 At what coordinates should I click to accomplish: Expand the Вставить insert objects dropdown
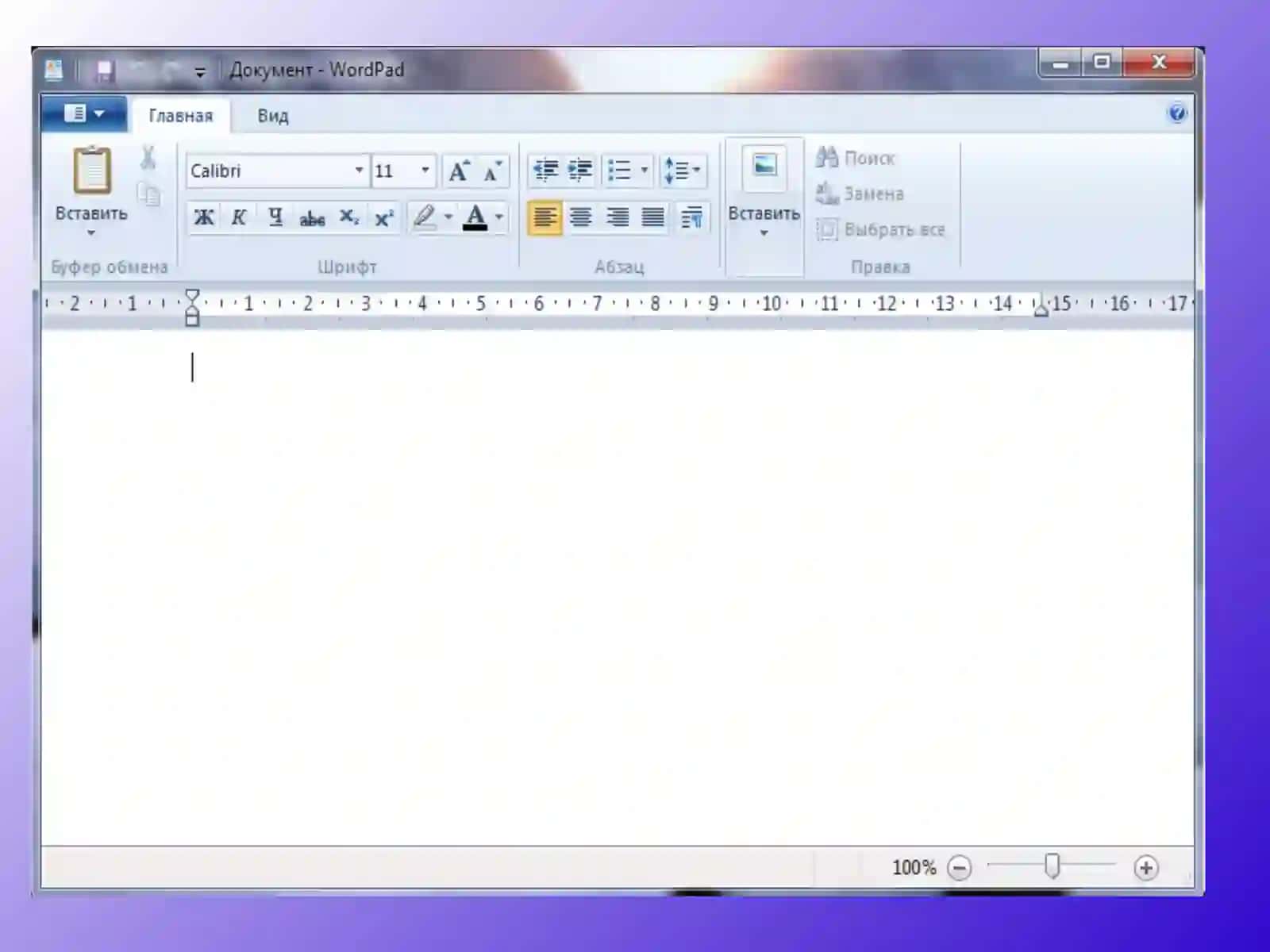[x=764, y=223]
